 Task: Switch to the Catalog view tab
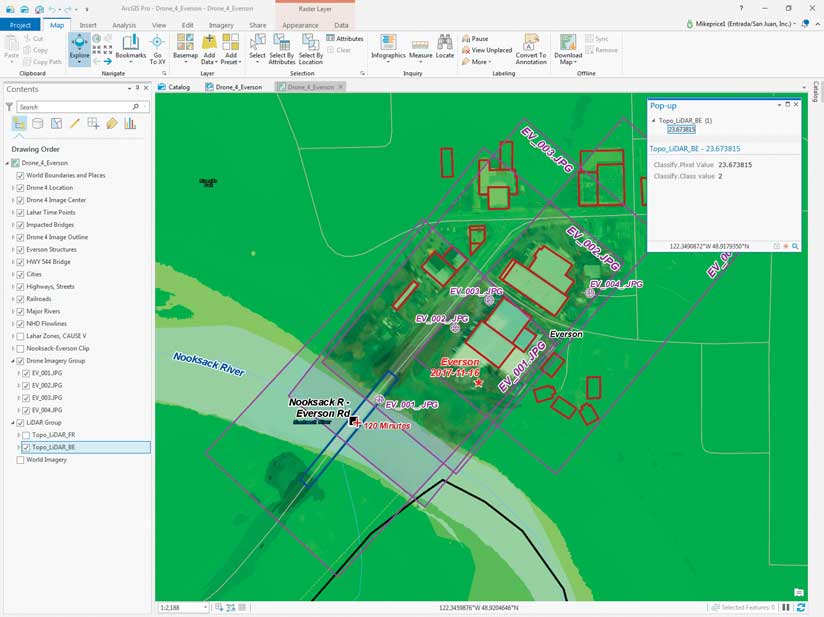174,87
